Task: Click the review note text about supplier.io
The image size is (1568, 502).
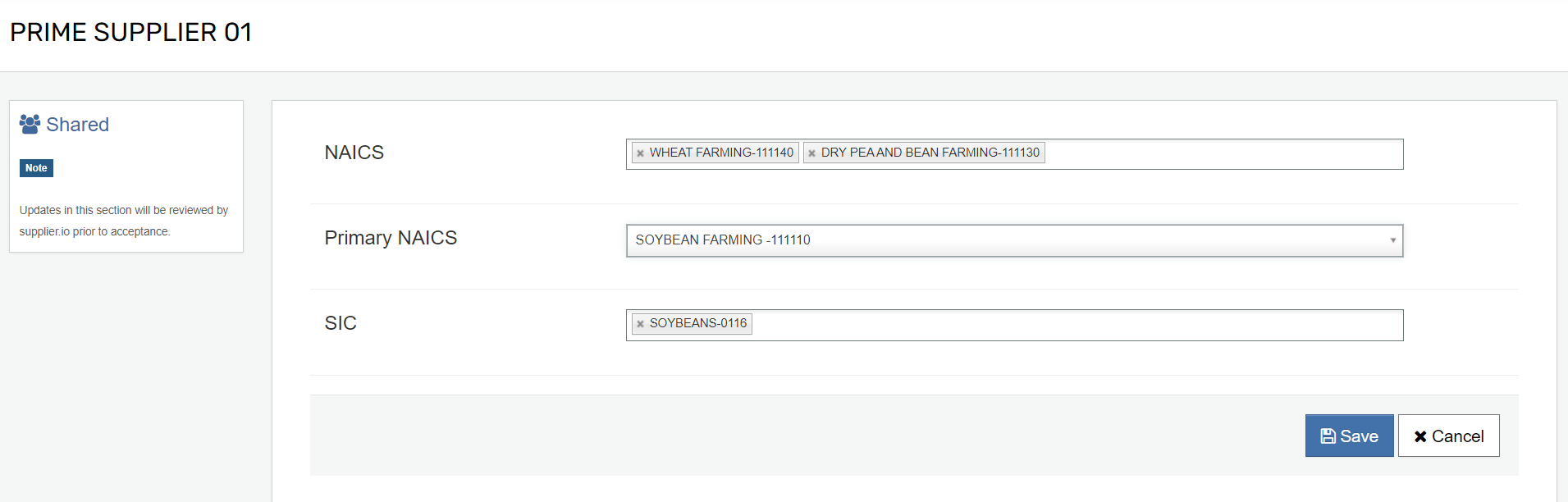Action: point(124,221)
